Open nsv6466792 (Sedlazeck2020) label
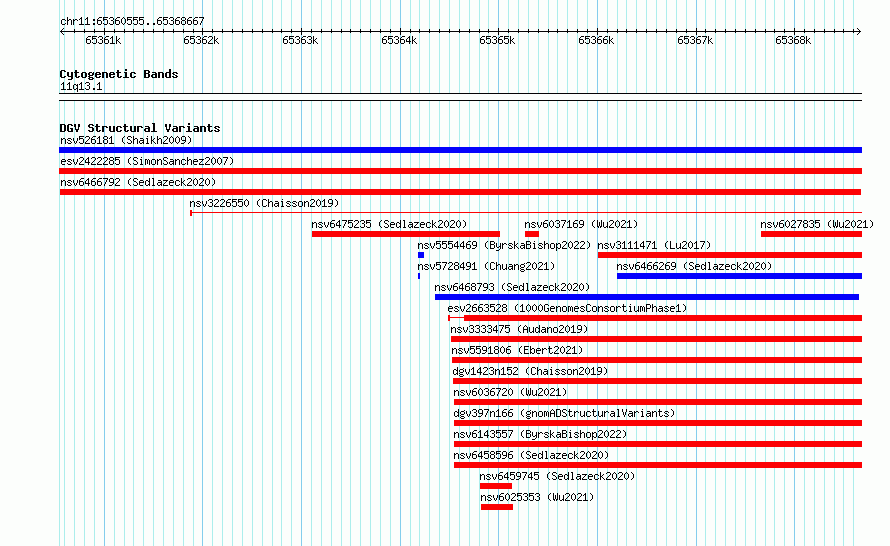Viewport: 890px width, 546px height. (138, 182)
